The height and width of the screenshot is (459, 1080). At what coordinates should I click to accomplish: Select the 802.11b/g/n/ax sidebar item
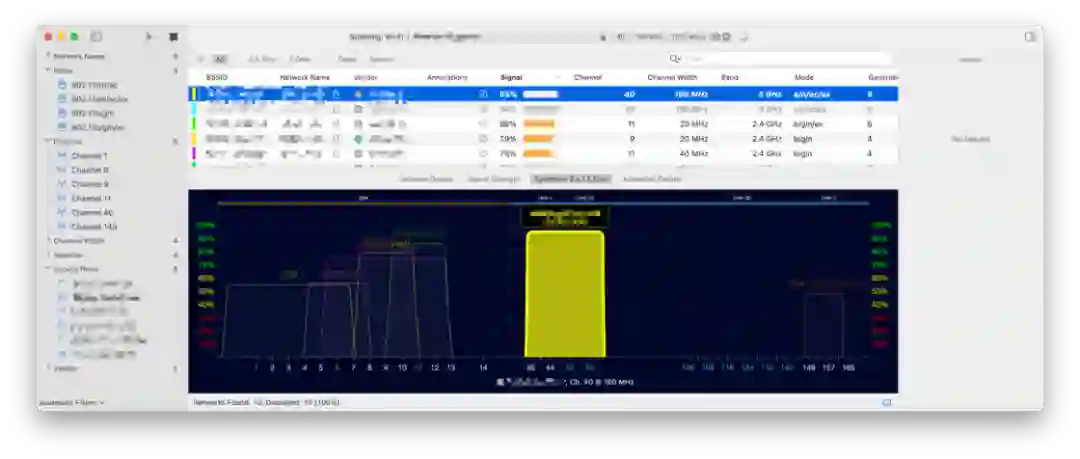pos(98,127)
